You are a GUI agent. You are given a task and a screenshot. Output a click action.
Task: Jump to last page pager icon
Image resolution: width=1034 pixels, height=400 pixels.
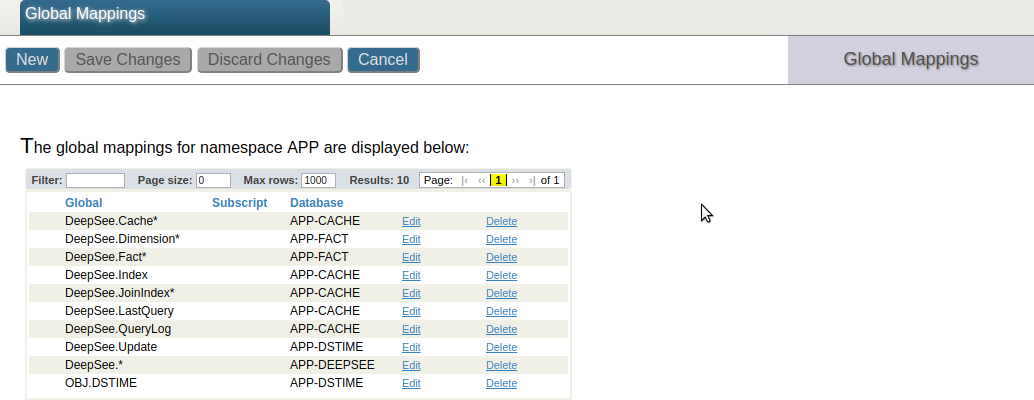tap(531, 180)
